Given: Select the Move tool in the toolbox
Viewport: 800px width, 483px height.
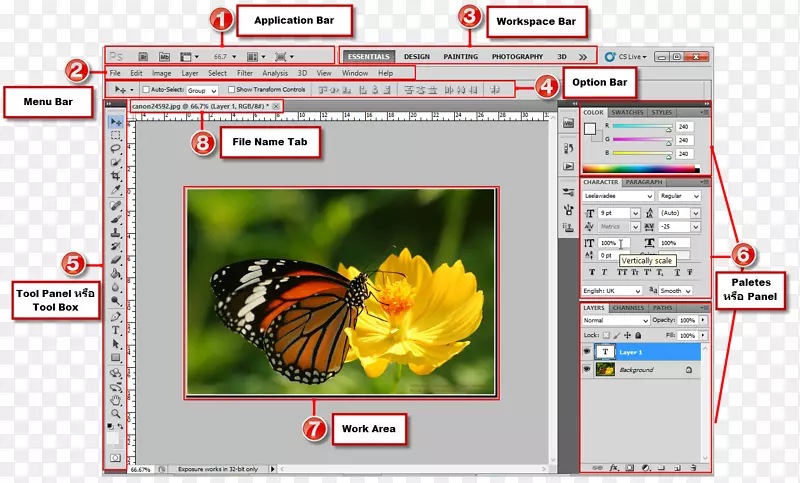Looking at the screenshot, I should (116, 121).
